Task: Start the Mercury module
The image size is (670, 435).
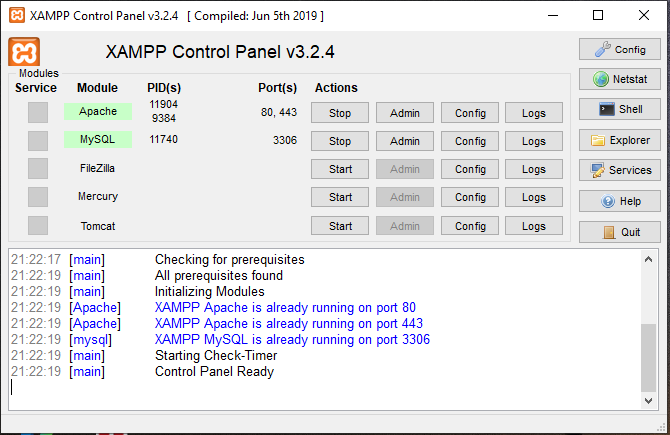Action: click(340, 197)
